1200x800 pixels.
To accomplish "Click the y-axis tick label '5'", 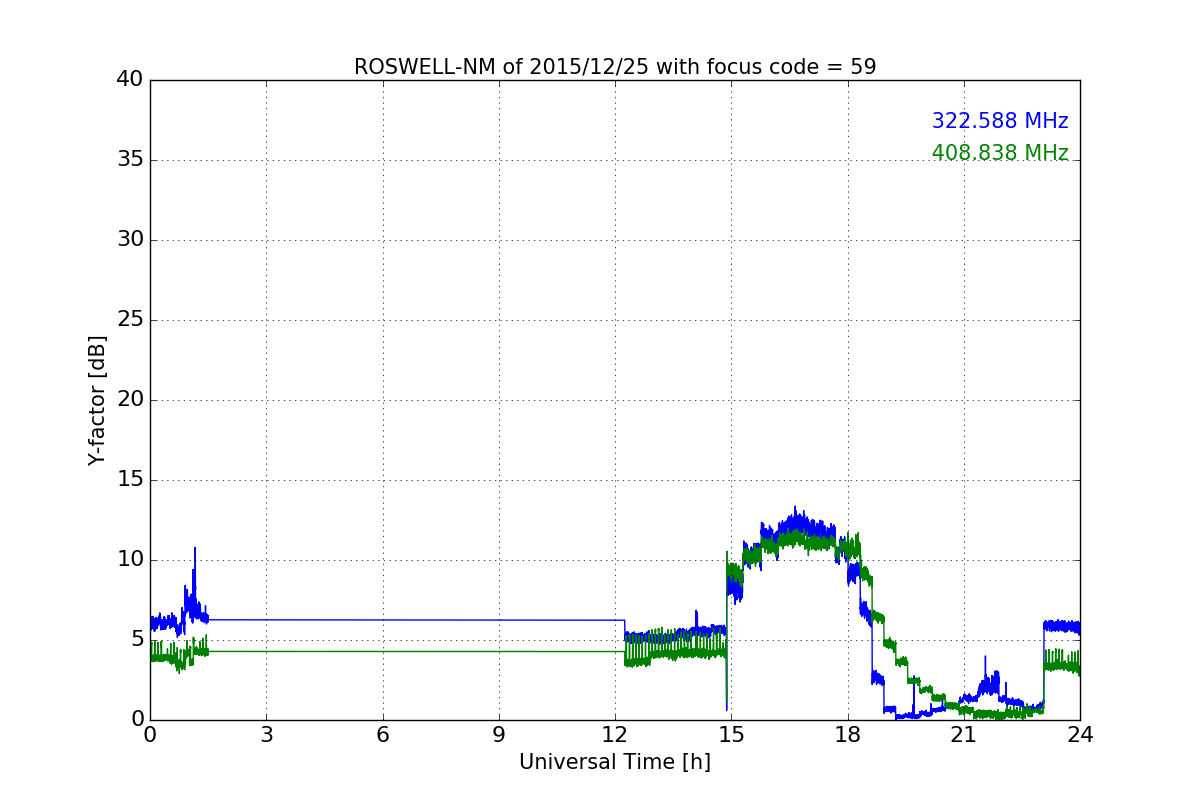I will pos(136,640).
